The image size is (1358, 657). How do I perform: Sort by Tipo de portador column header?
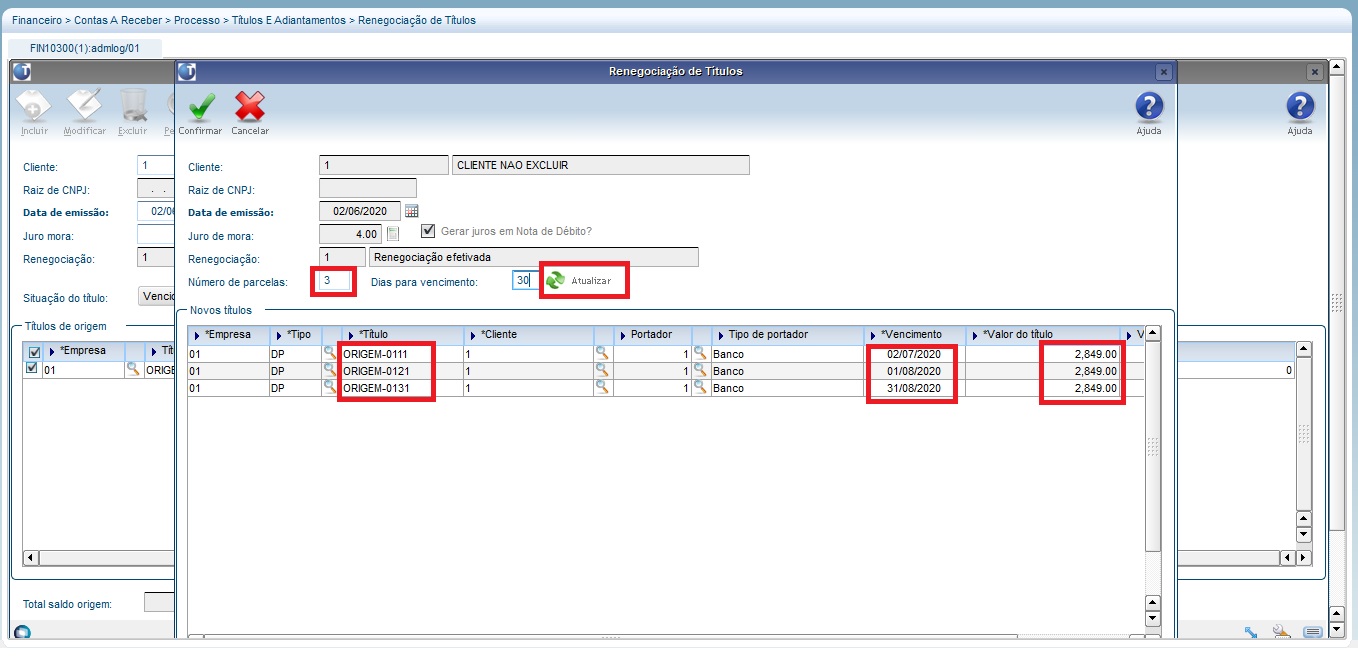pos(787,334)
